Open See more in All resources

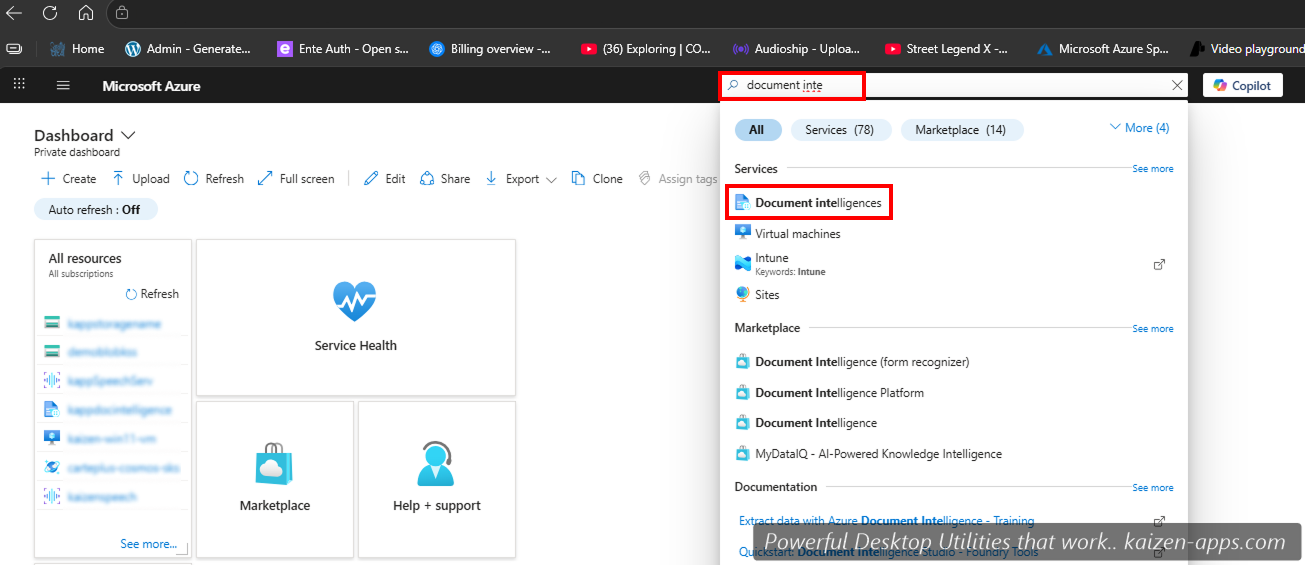[x=148, y=544]
